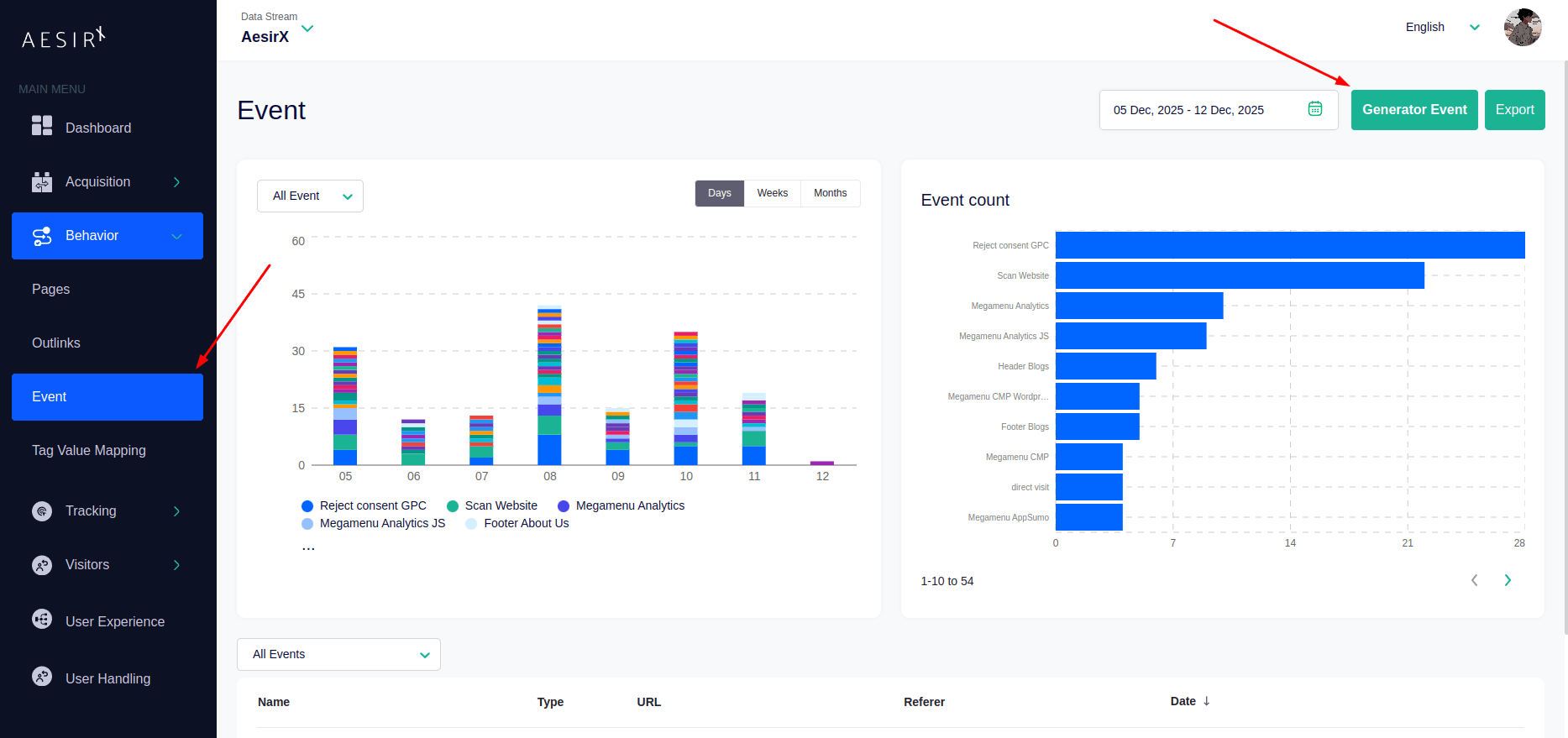Click the Generator Event button
1568x738 pixels.
point(1413,110)
